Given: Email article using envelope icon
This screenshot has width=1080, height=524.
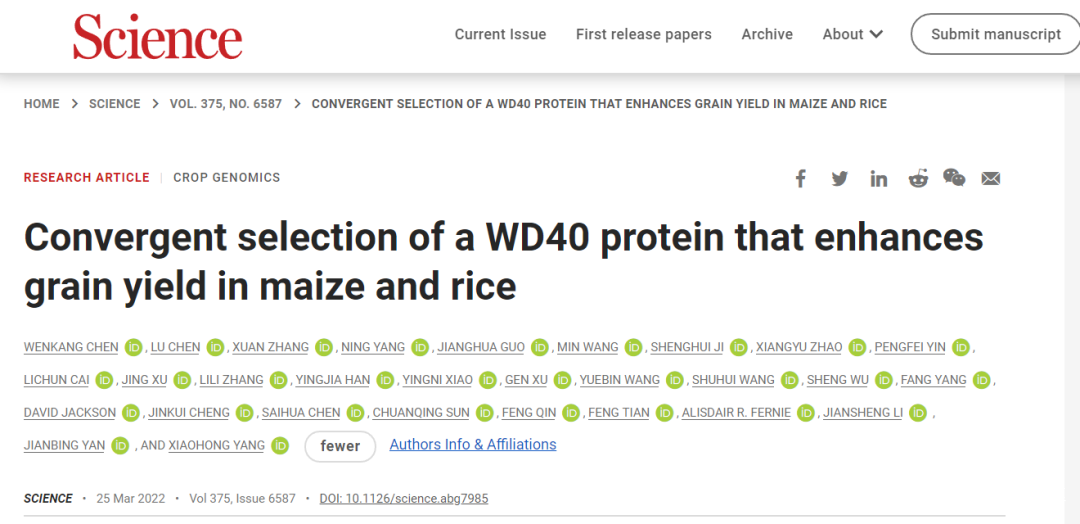Looking at the screenshot, I should click(991, 178).
